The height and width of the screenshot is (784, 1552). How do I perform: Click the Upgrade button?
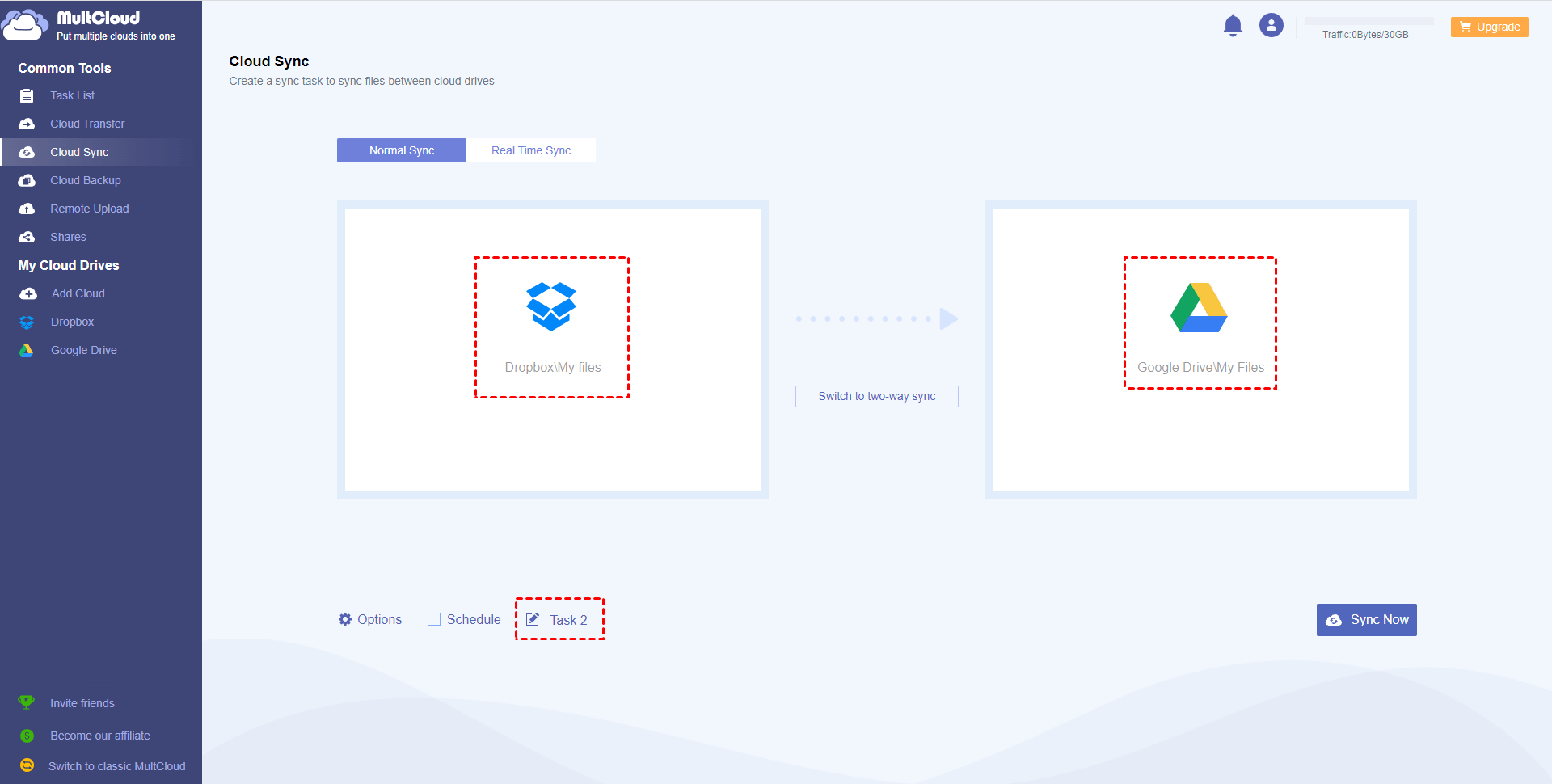coord(1490,27)
